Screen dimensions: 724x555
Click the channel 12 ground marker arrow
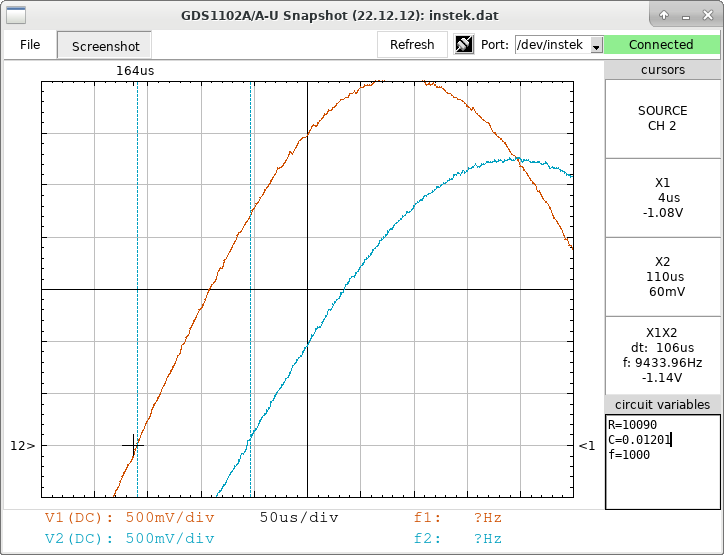[22, 445]
